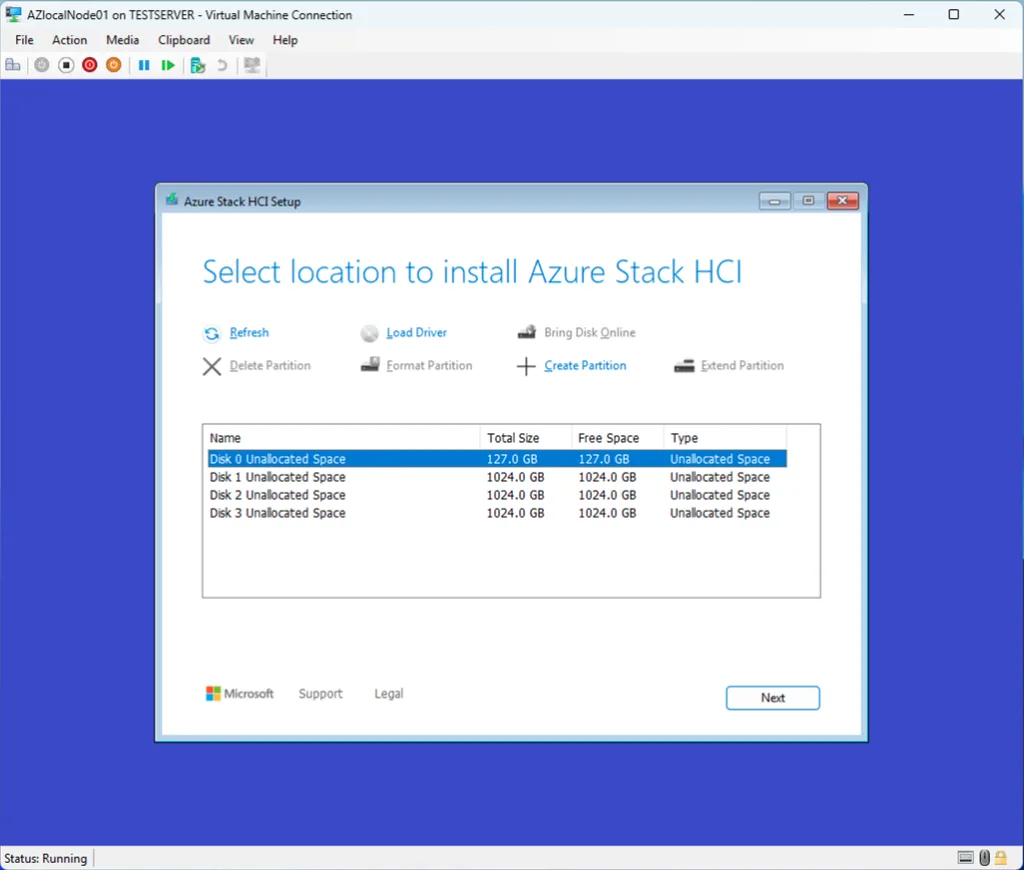
Task: Click the green Reset VM icon
Action: [x=168, y=65]
